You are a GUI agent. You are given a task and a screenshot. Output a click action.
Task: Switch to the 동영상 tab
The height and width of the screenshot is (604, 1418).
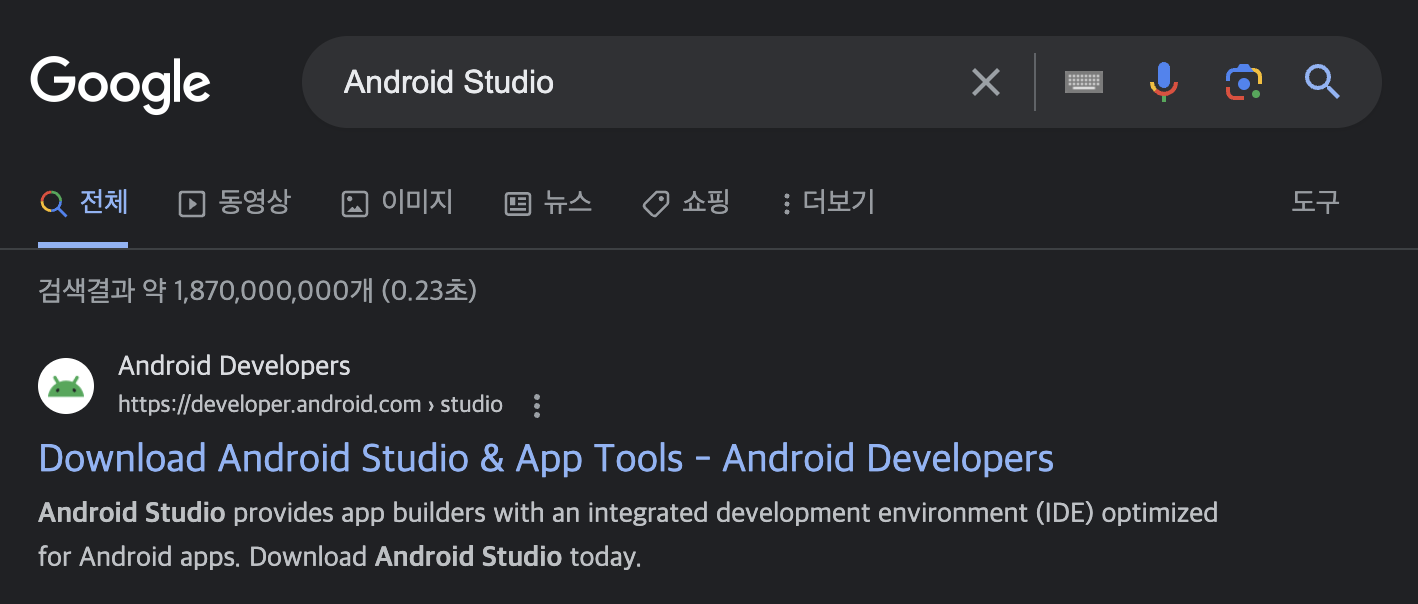(x=234, y=203)
